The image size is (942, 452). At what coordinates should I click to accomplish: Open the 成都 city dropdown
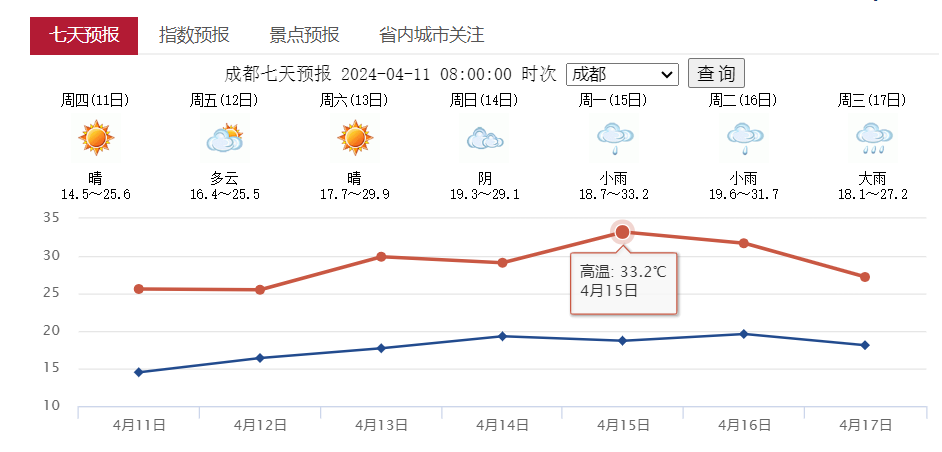pyautogui.click(x=622, y=75)
